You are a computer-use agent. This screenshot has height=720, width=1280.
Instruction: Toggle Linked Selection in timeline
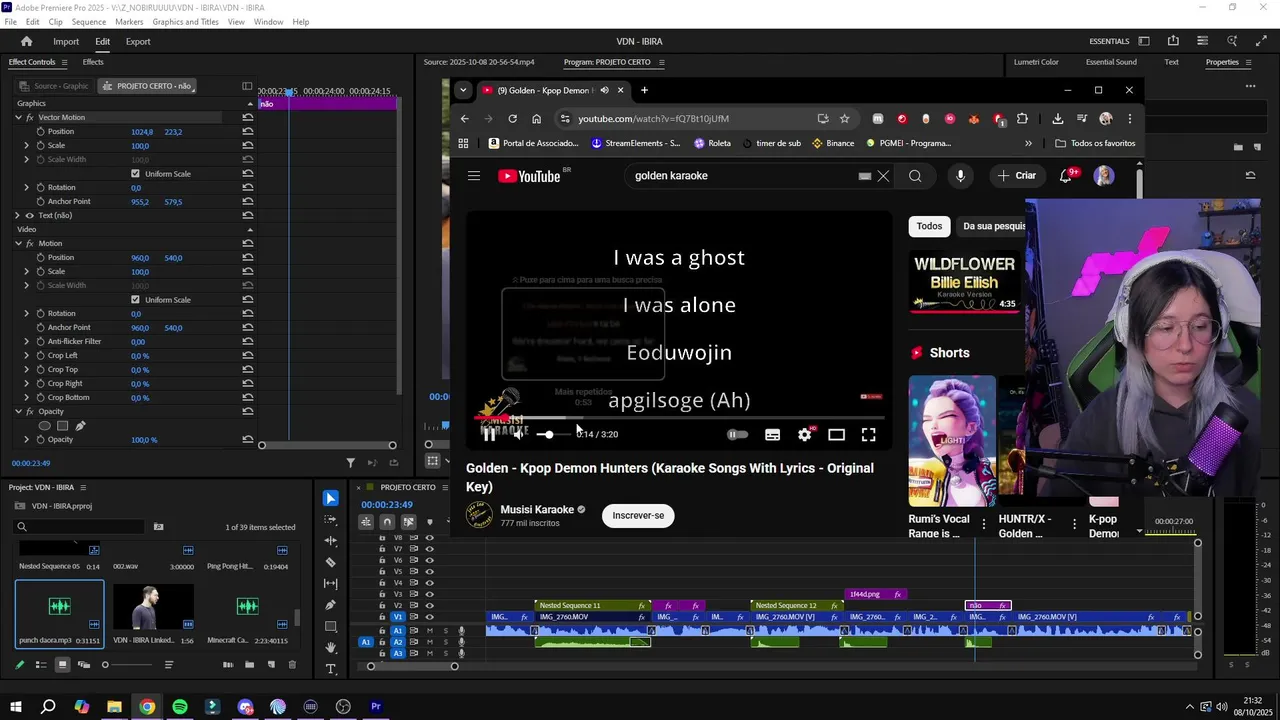tap(408, 522)
